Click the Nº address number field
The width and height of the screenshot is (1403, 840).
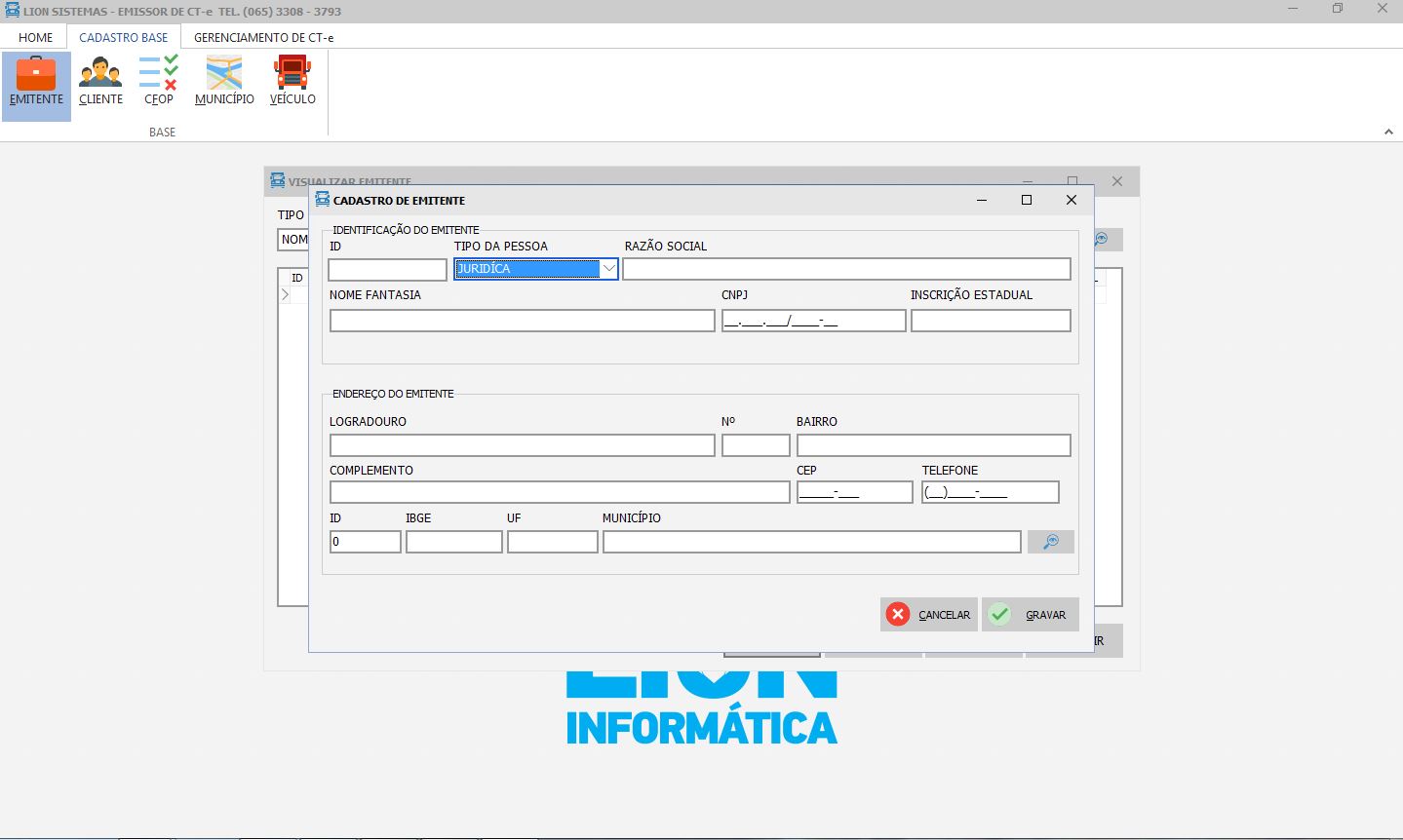(756, 445)
